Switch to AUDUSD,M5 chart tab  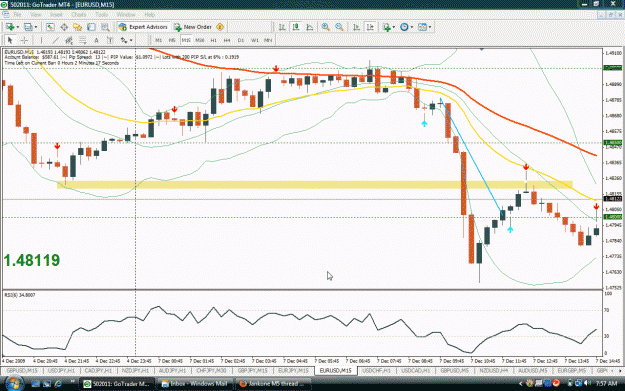(x=532, y=371)
